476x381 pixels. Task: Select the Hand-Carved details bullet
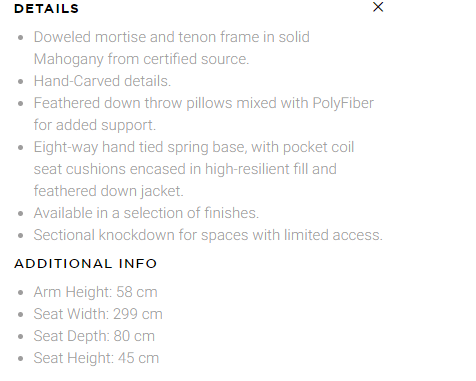(102, 81)
